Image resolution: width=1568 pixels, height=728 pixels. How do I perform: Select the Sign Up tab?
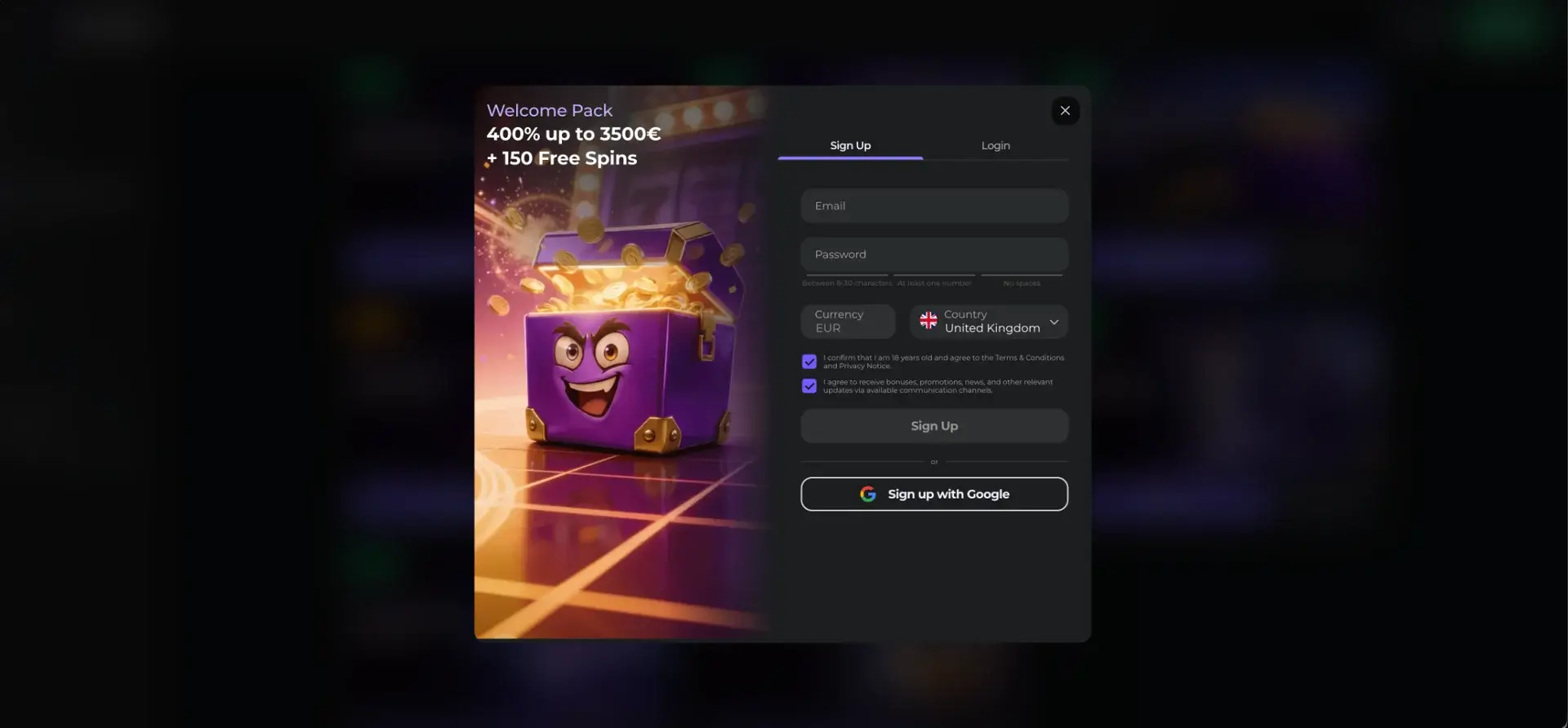(850, 145)
